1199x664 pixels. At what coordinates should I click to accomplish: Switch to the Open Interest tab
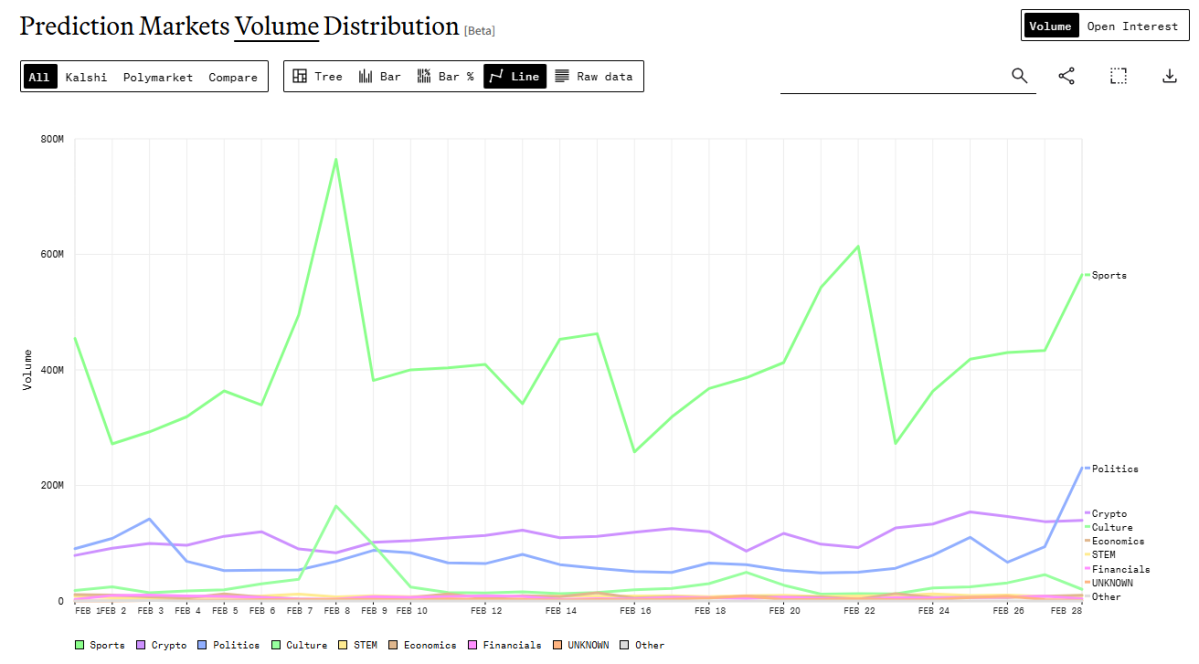[1133, 25]
